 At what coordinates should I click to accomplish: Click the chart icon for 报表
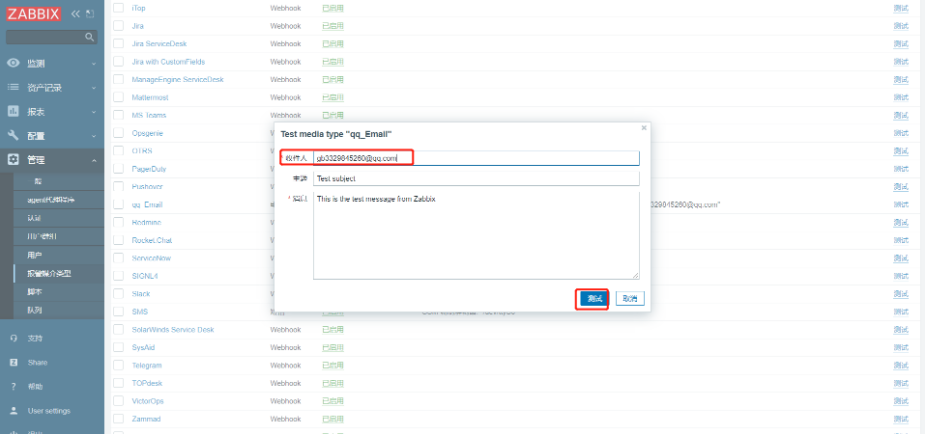13,111
